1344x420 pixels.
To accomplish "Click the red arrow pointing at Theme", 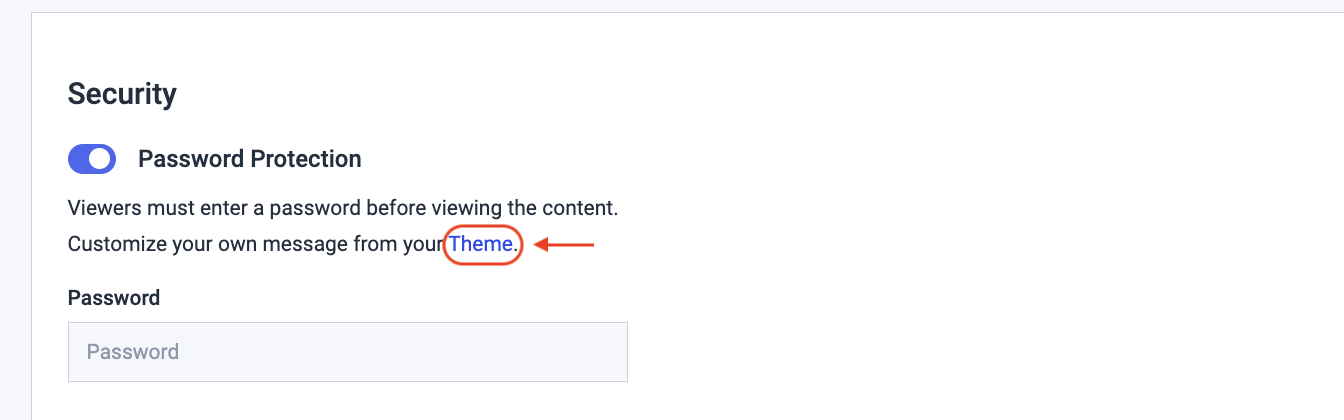I will (x=566, y=243).
